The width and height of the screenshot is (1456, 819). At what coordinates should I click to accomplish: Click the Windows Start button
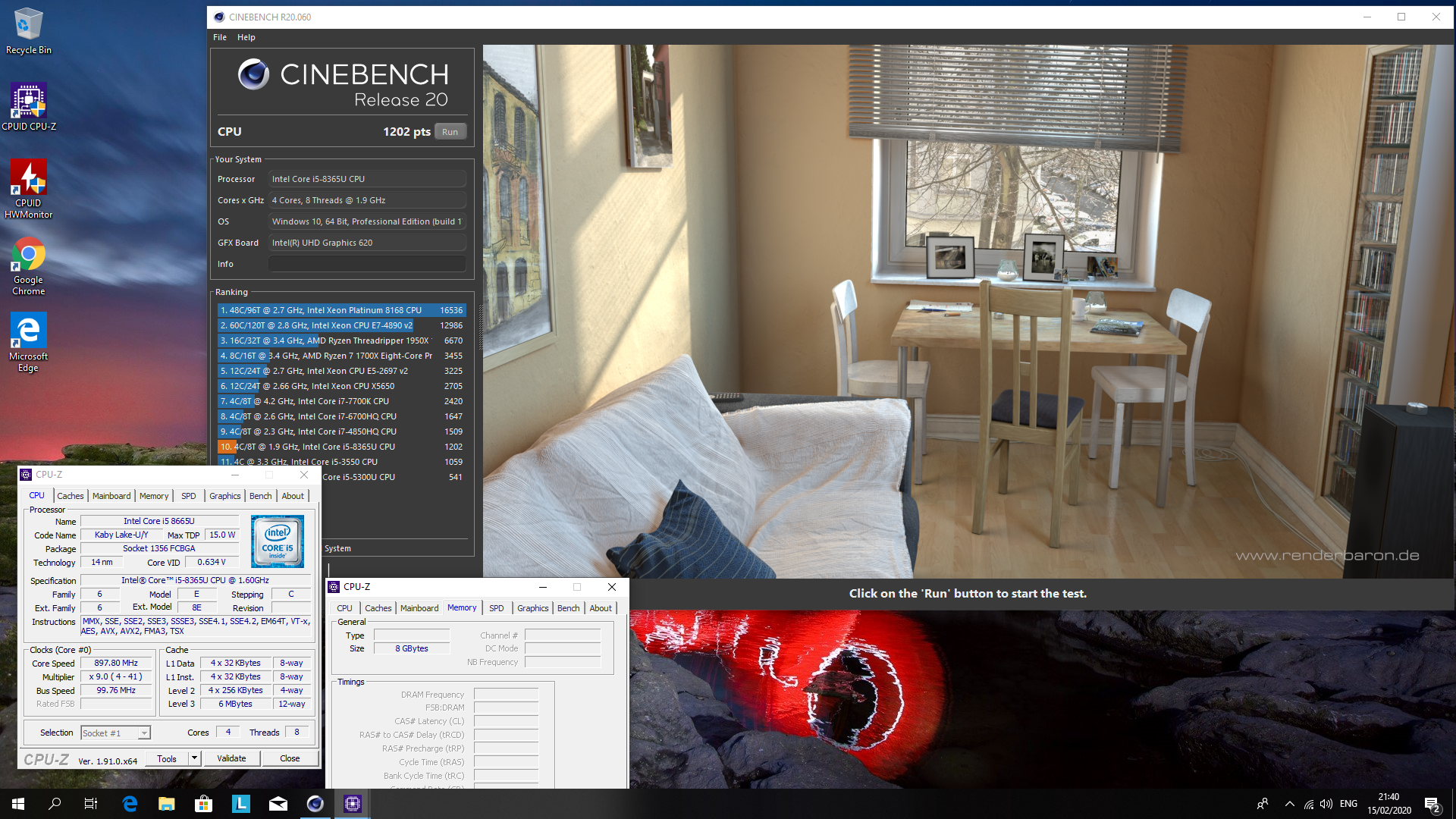(x=18, y=804)
